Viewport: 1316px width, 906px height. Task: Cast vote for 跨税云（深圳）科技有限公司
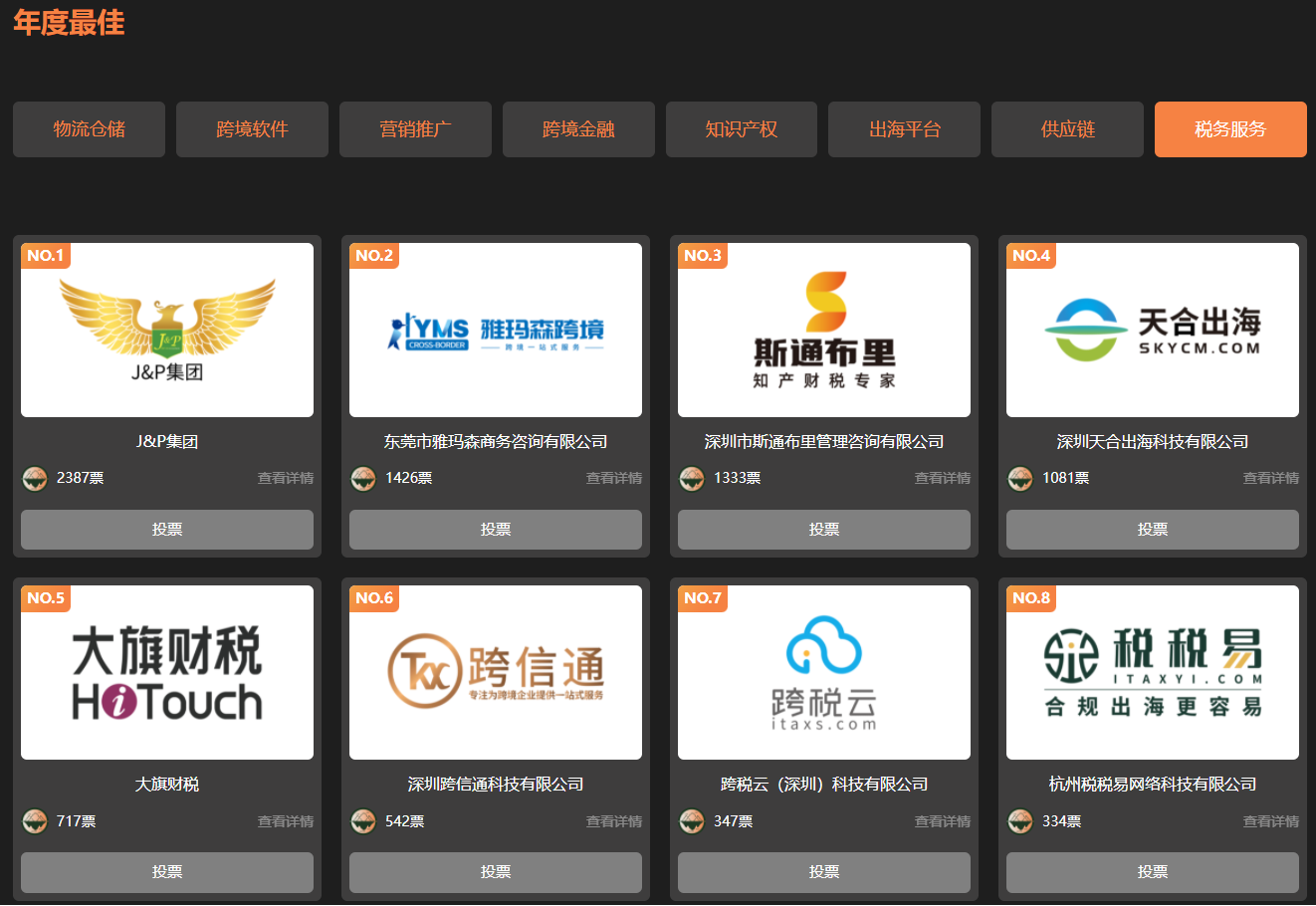[824, 872]
